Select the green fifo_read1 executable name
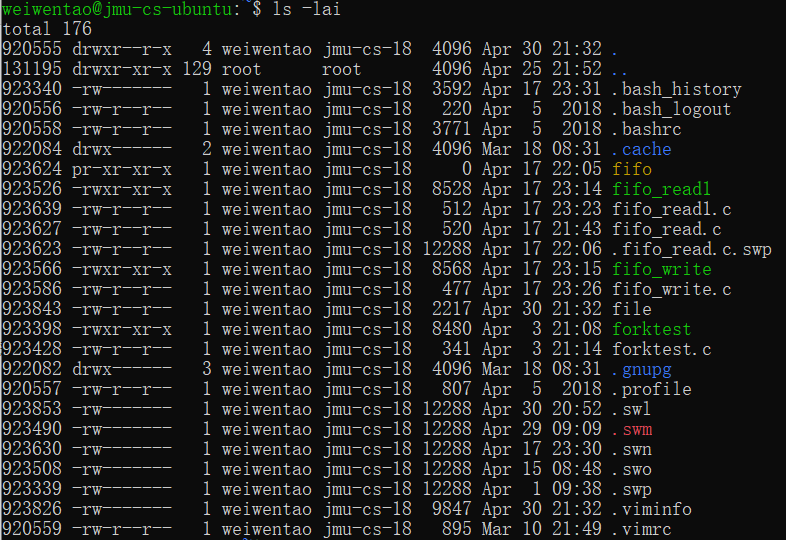 pyautogui.click(x=662, y=190)
